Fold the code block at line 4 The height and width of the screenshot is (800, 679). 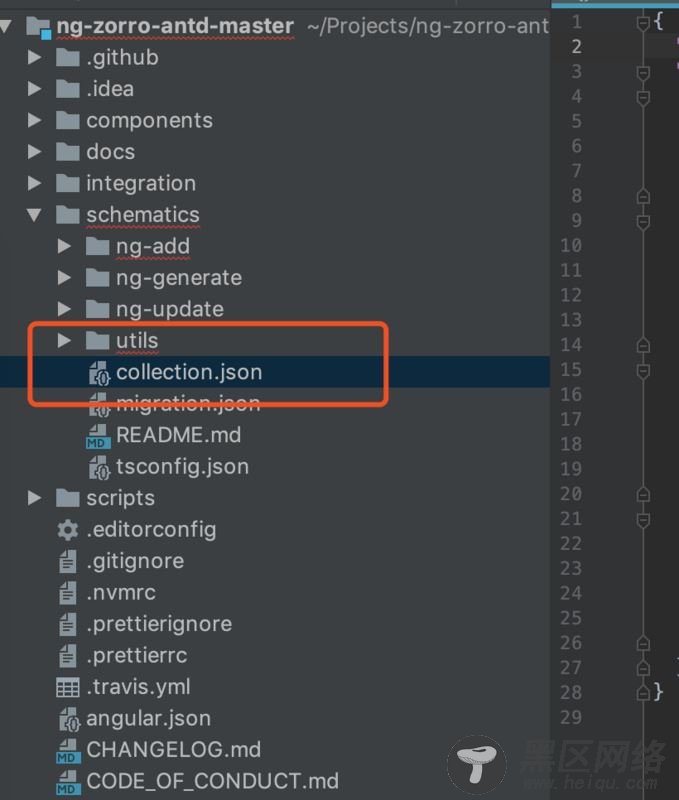click(643, 97)
